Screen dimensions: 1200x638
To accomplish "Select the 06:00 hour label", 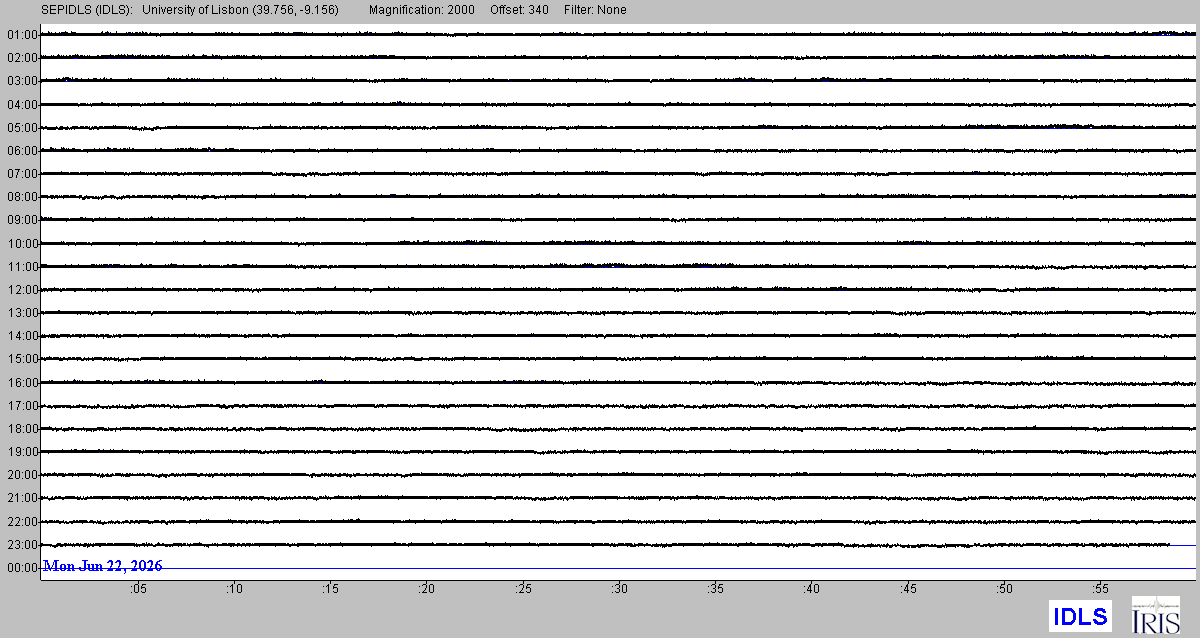I will tap(22, 151).
